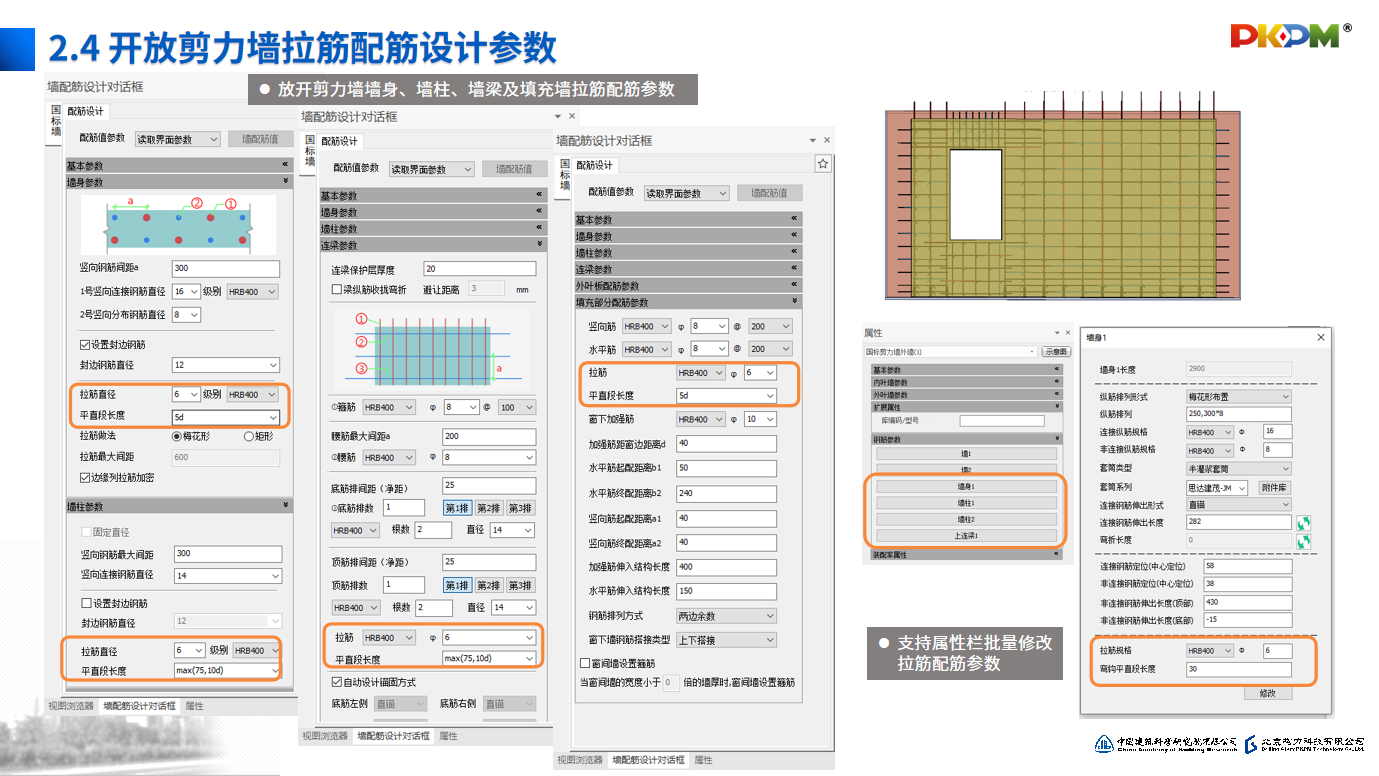Close the 墙身1 dialog with X
The image size is (1379, 776).
click(x=1320, y=339)
